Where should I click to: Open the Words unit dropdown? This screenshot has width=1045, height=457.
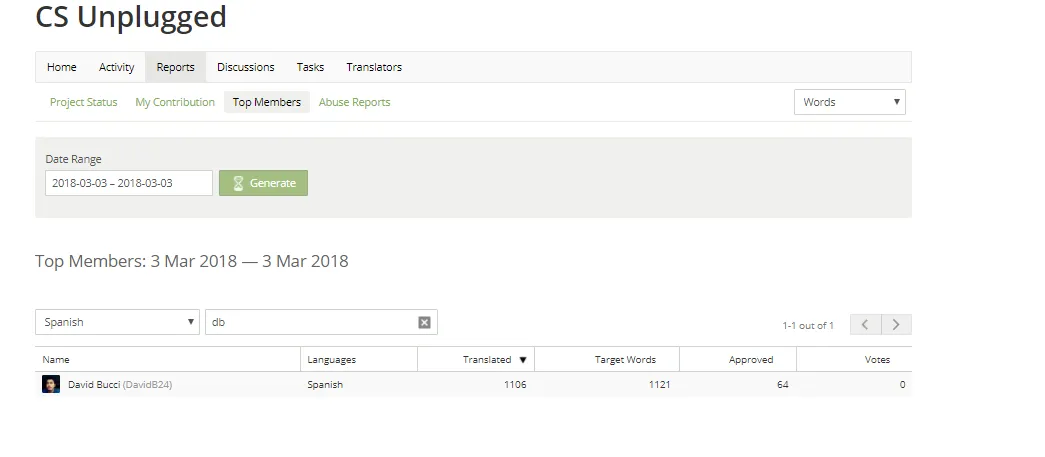point(850,102)
